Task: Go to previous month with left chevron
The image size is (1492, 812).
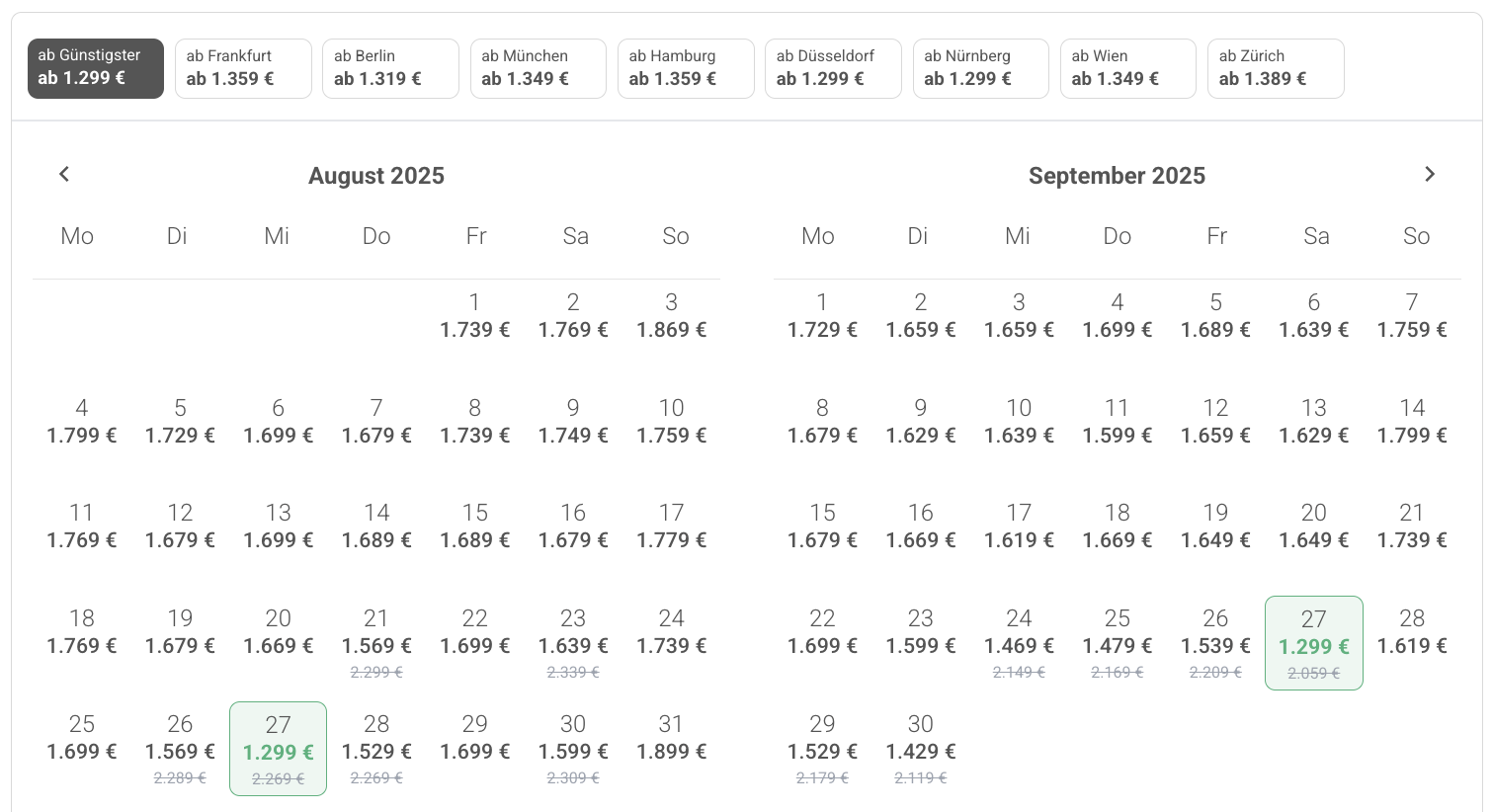Action: 64,174
